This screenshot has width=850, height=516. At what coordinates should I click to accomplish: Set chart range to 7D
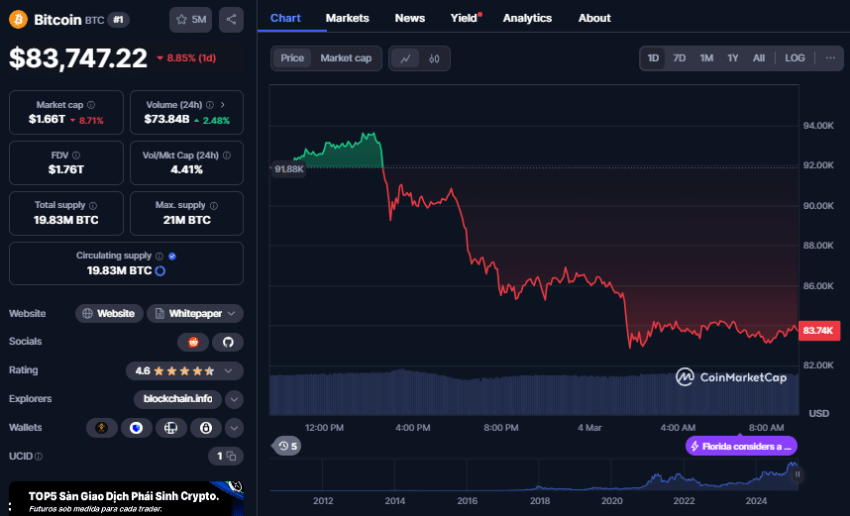679,58
